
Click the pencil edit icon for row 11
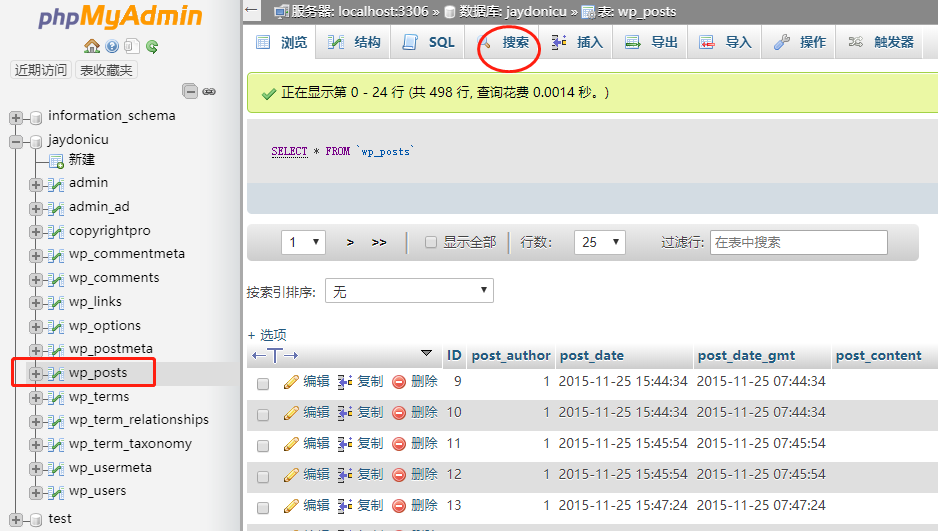point(291,444)
